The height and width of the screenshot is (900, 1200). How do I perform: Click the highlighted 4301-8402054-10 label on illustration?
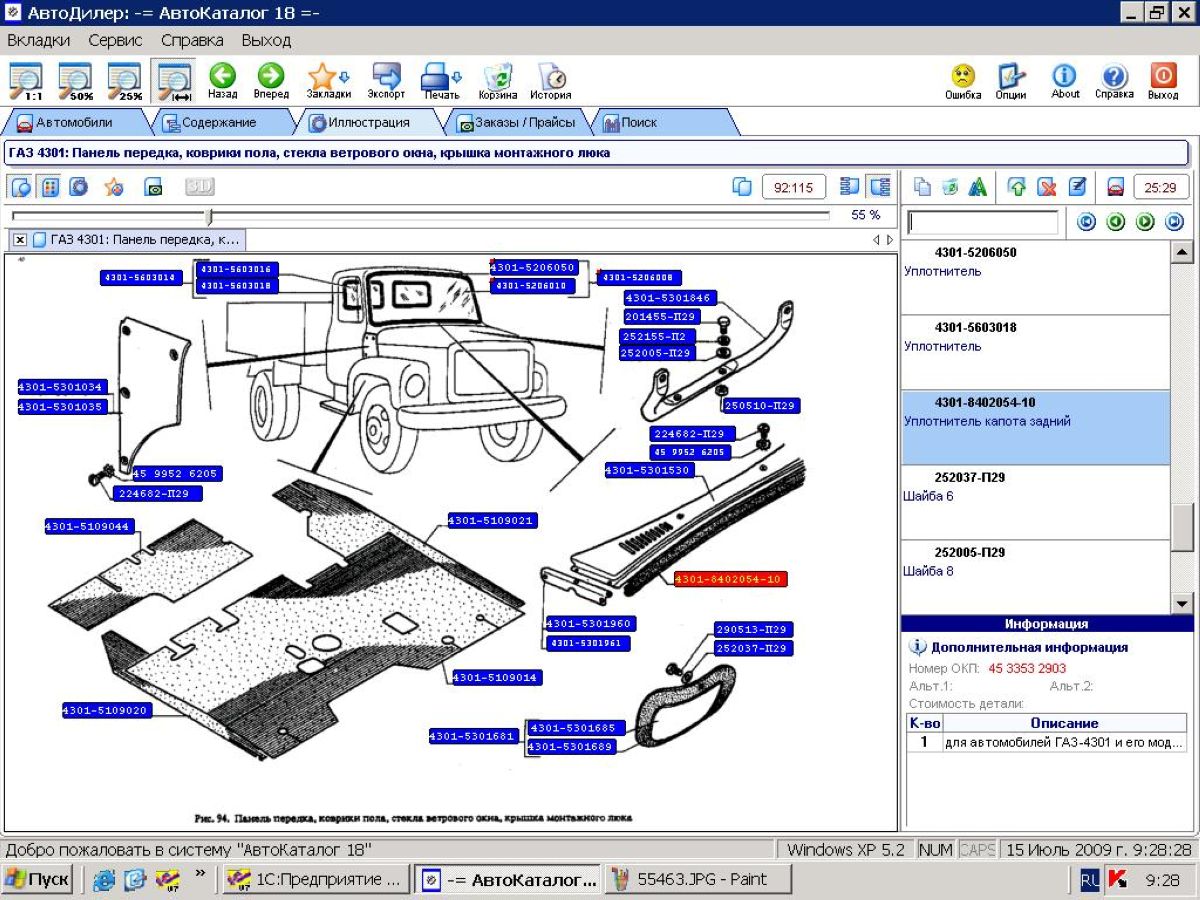[731, 579]
